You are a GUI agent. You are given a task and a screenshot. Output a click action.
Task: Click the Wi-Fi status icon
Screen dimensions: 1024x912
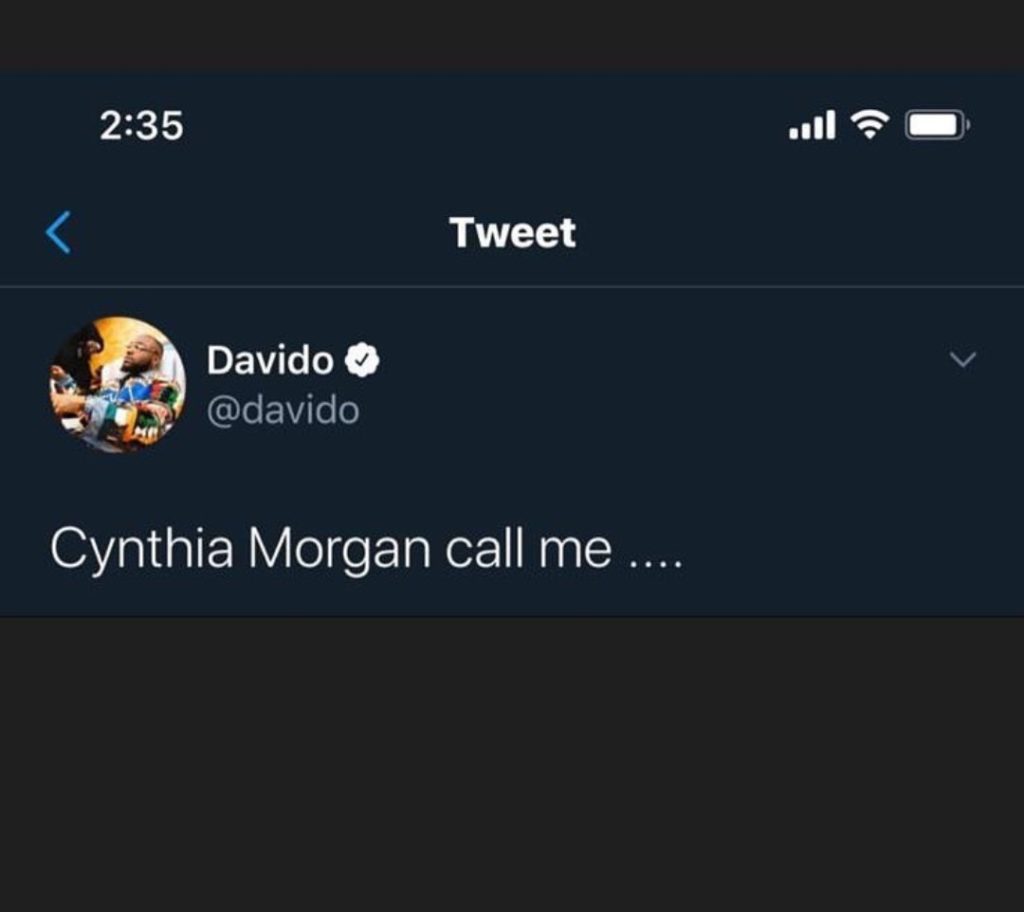pos(869,124)
